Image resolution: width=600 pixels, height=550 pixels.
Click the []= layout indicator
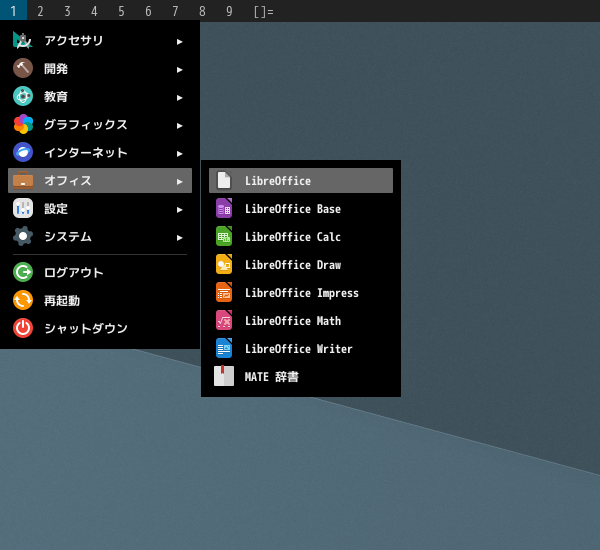[x=263, y=11]
